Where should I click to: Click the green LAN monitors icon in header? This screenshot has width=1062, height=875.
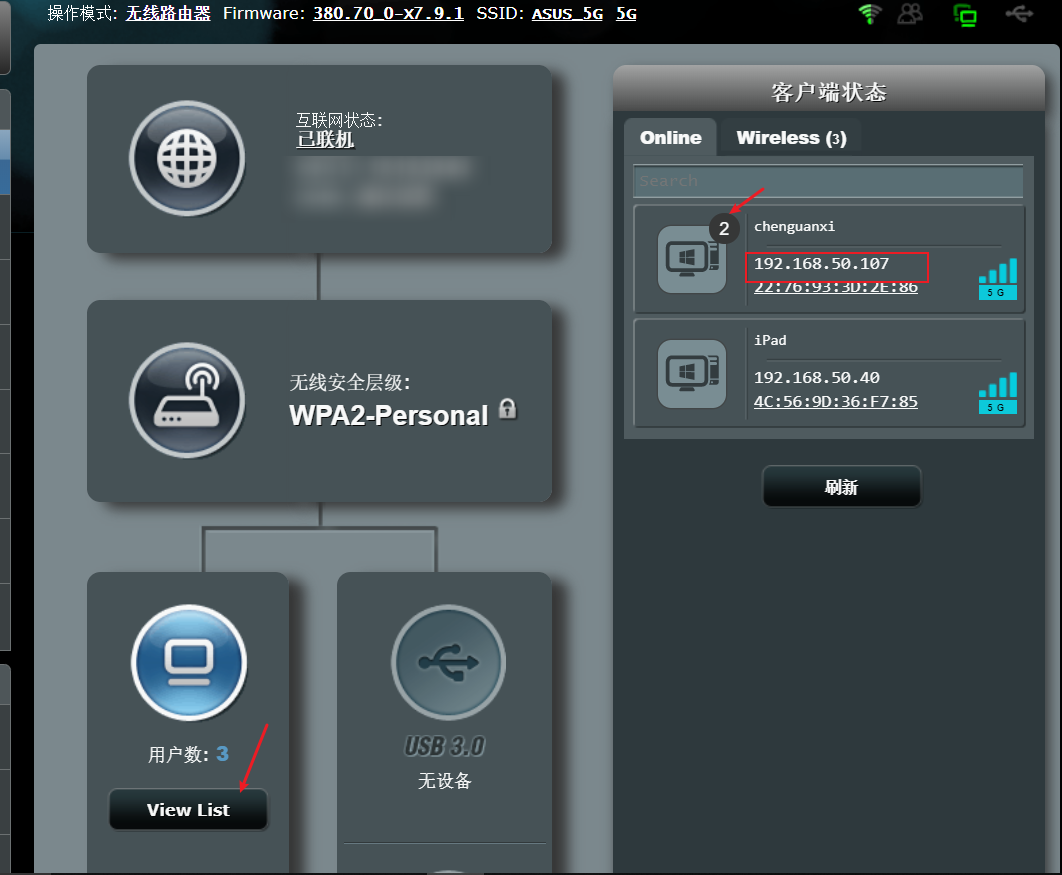tap(965, 14)
